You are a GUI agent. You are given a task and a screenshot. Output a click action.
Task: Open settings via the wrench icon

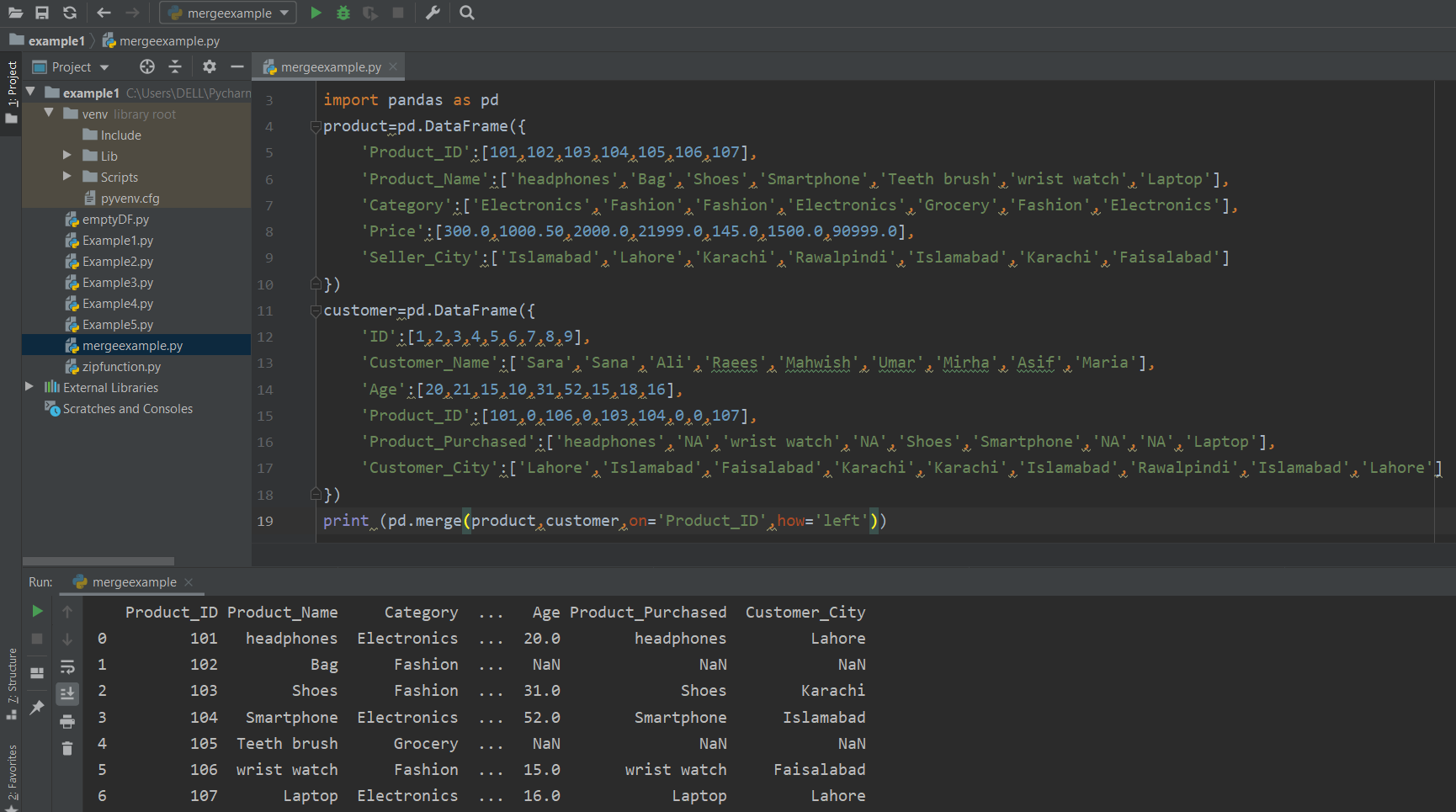point(433,13)
